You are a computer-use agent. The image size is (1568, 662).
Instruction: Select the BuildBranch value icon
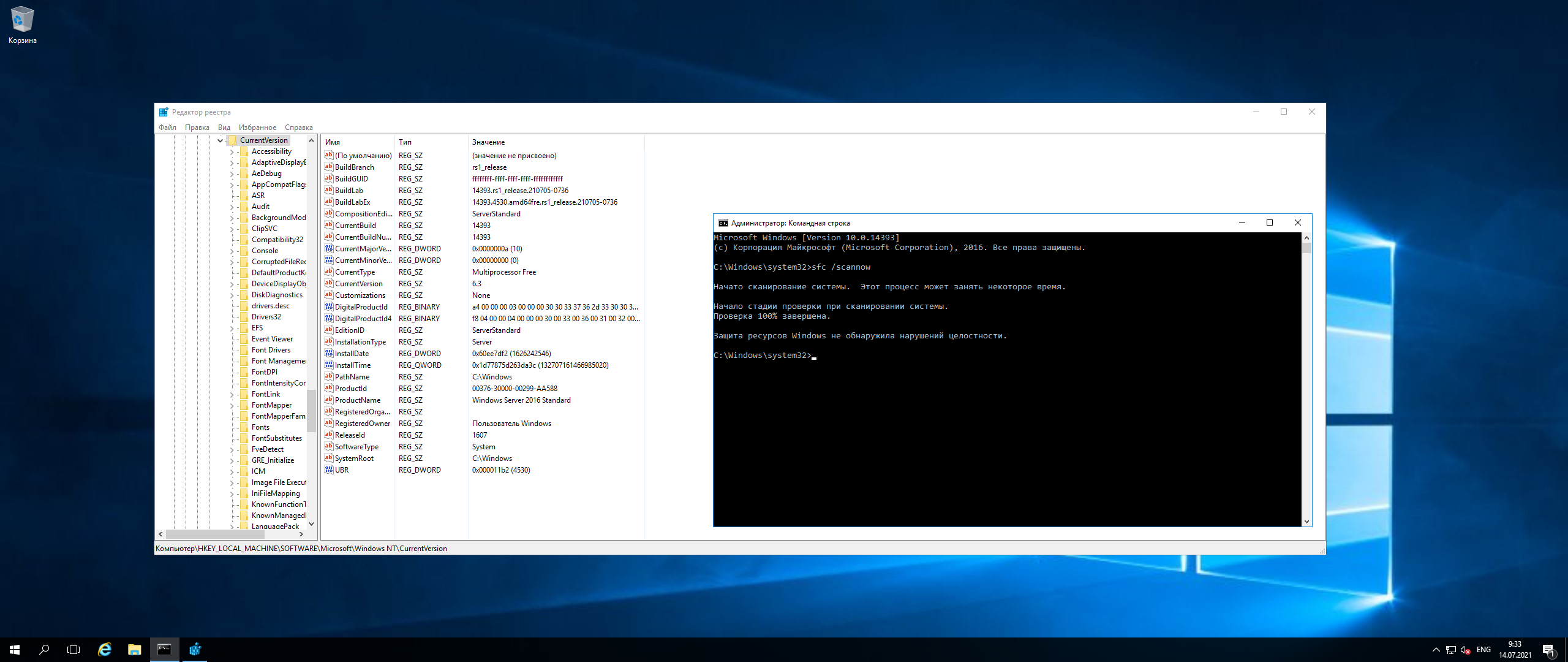pos(329,167)
